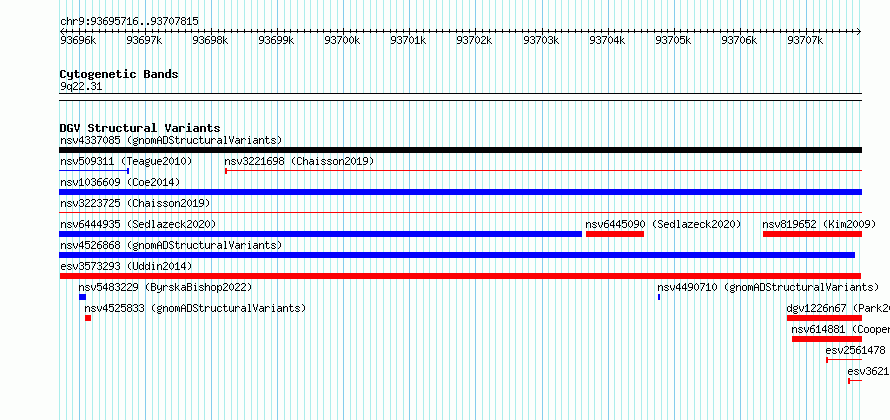The image size is (890, 420).
Task: Click the red esv3573293 variant bar
Action: pos(460,276)
